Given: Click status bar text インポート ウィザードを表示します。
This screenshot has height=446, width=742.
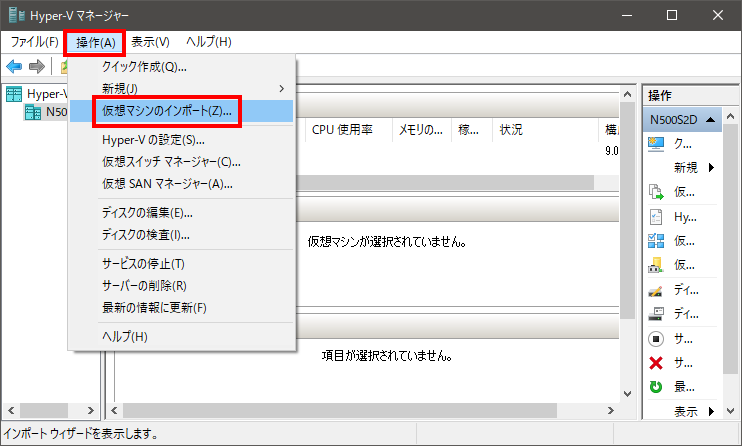Looking at the screenshot, I should point(81,434).
